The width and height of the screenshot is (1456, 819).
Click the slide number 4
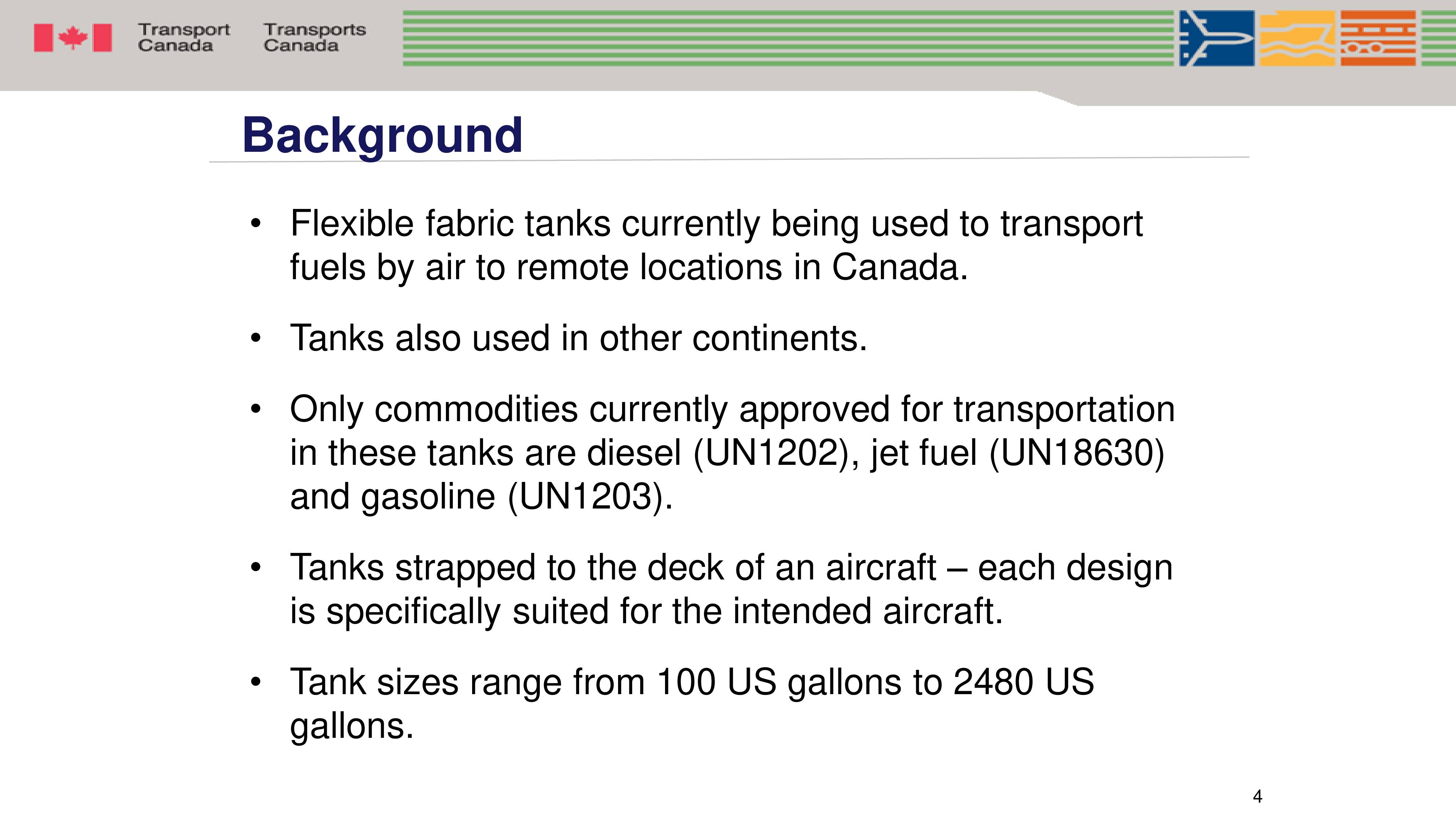tap(1258, 796)
